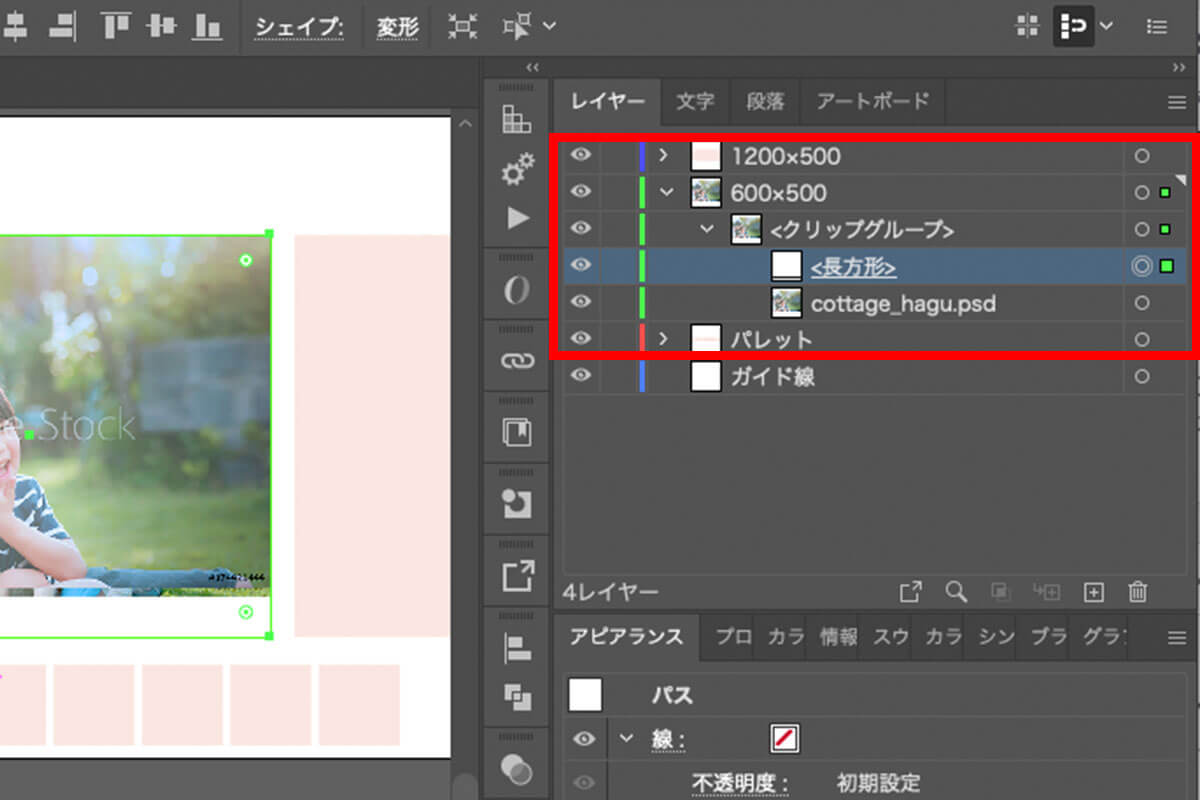Viewport: 1200px width, 800px height.
Task: Collapse the 600×500 layer
Action: click(x=667, y=192)
